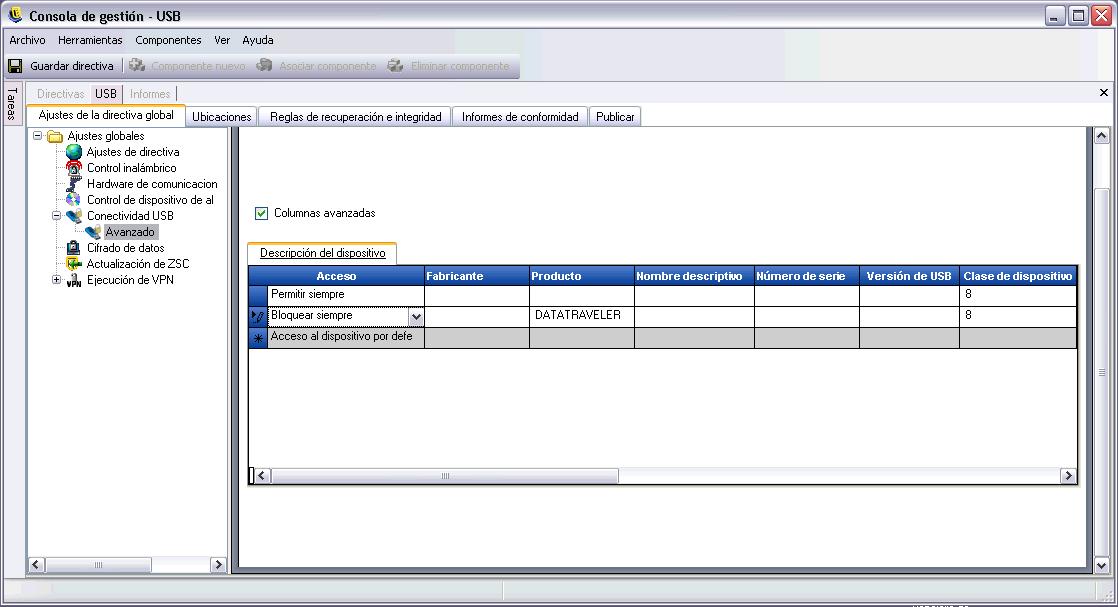Click the Ejecución de VPN icon
This screenshot has width=1118, height=607.
(73, 280)
